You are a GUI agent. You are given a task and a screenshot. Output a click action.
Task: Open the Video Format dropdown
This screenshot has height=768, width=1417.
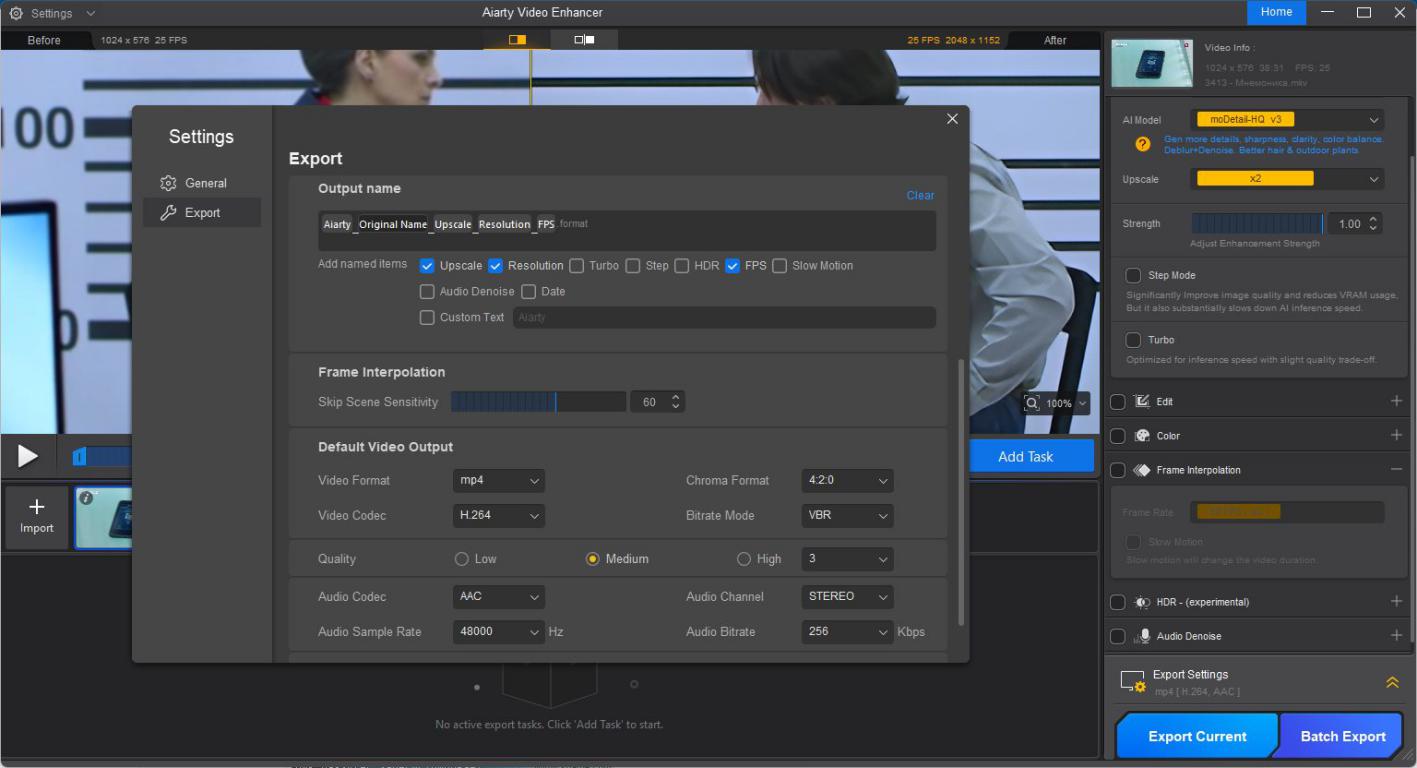click(499, 481)
